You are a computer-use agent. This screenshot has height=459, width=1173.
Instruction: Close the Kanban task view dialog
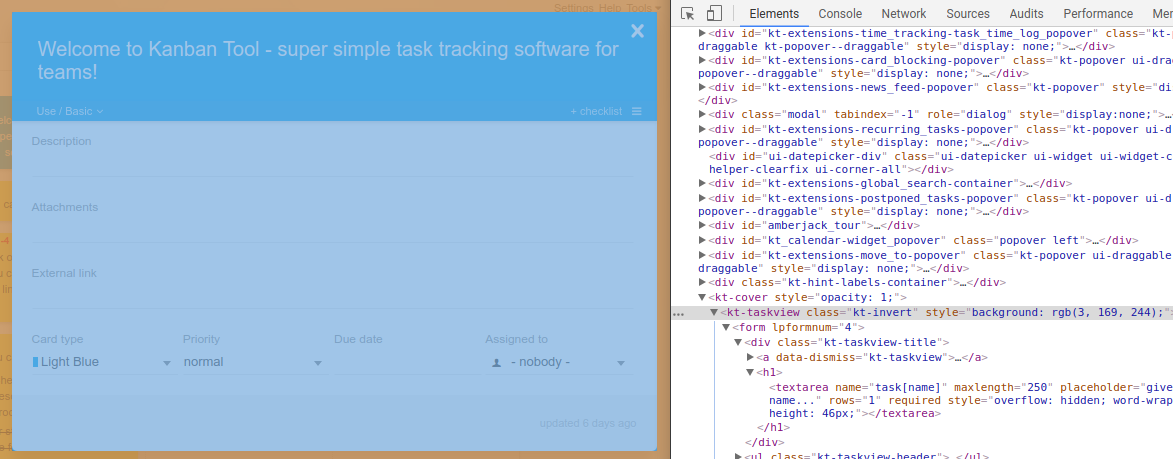click(637, 31)
